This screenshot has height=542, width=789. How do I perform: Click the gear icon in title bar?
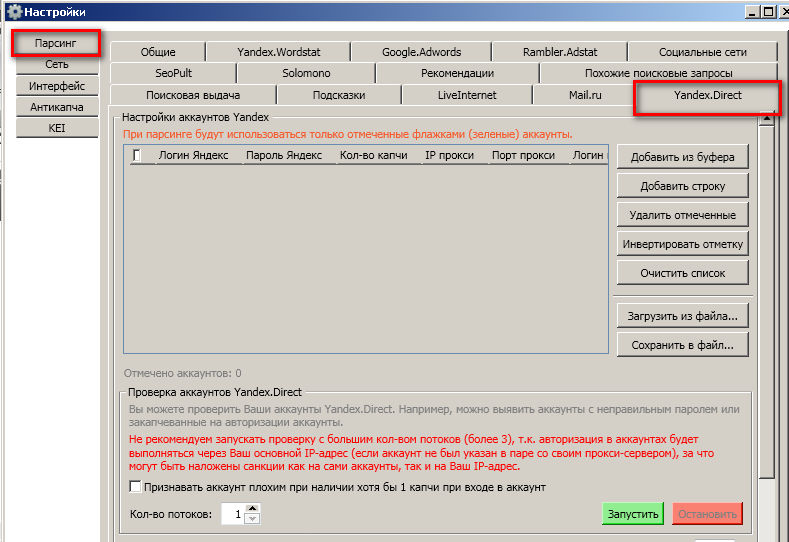[x=14, y=12]
